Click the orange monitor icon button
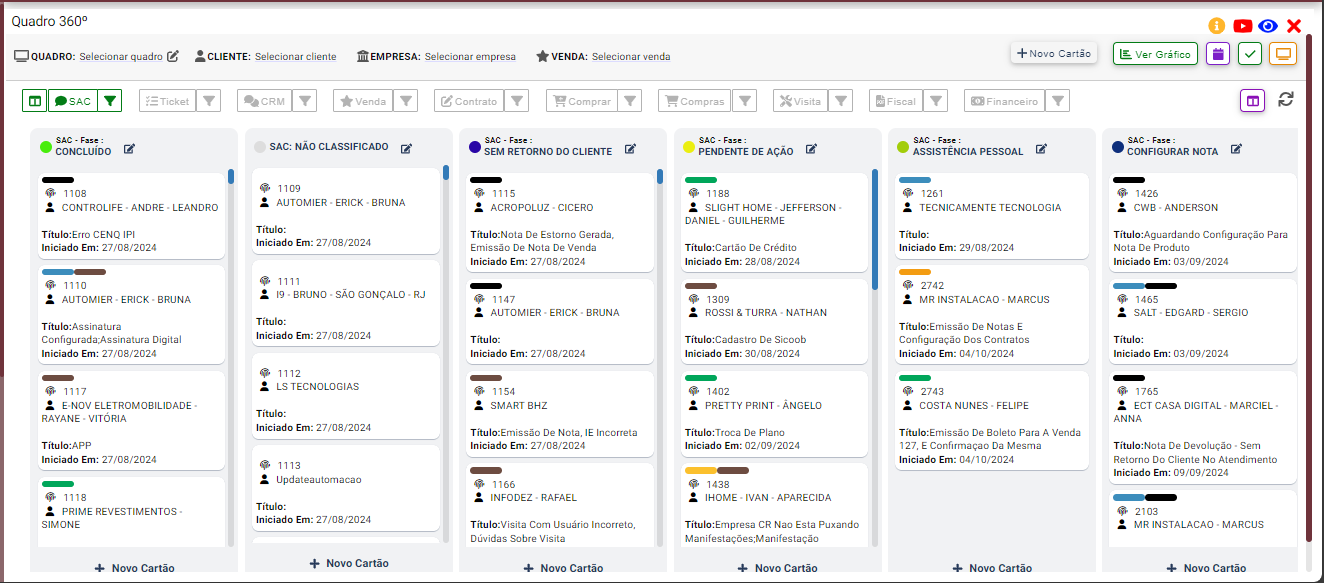The height and width of the screenshot is (583, 1324). point(1283,54)
